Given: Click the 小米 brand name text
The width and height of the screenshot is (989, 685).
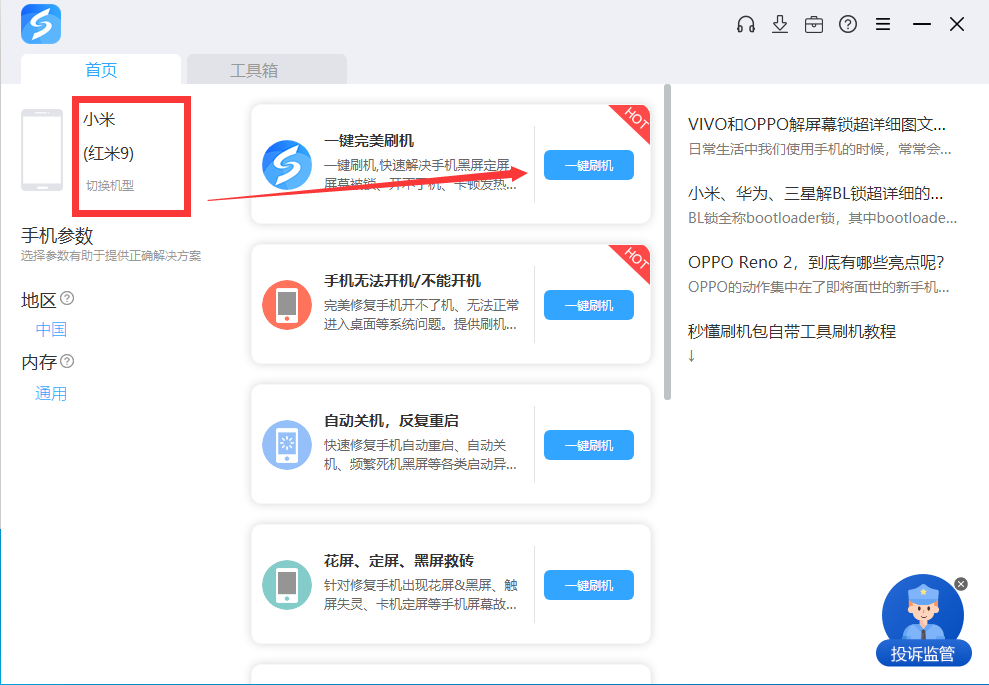Looking at the screenshot, I should [x=99, y=119].
